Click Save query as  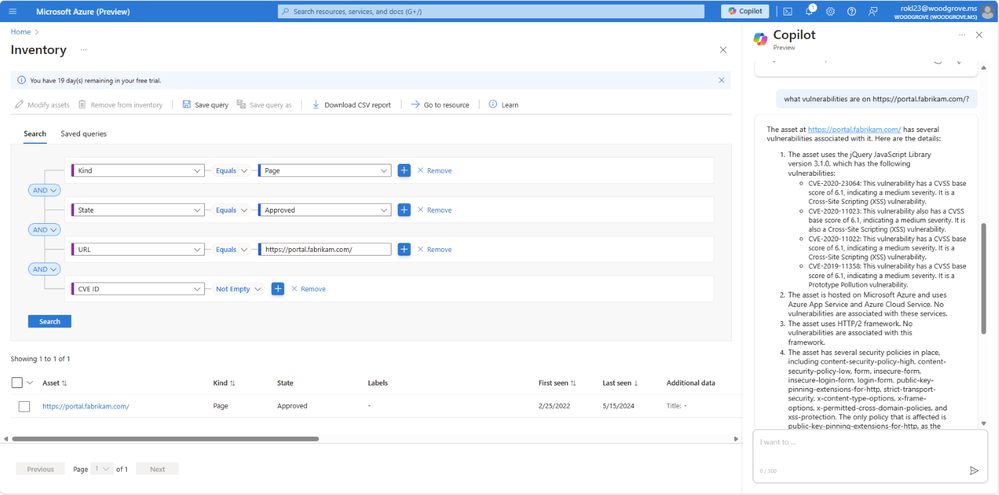pos(264,104)
